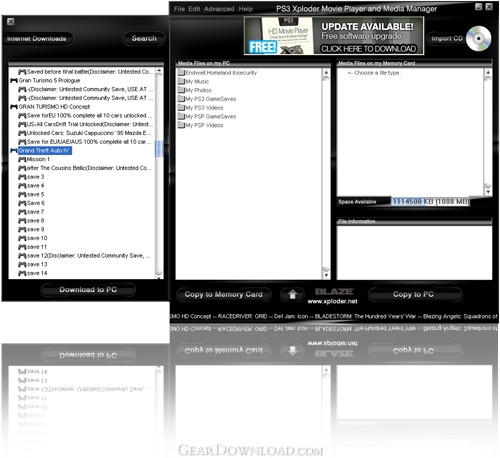Click the Import CD button label

pos(447,39)
